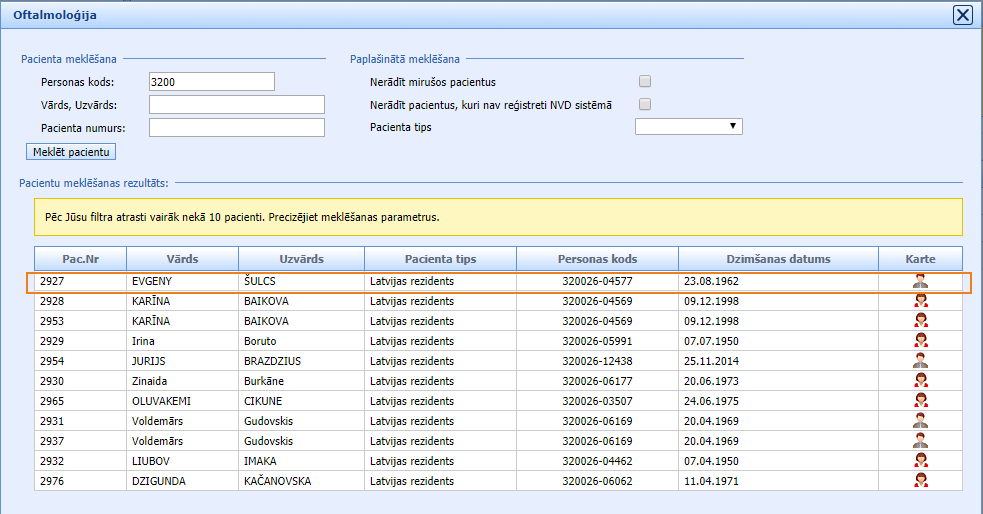Click the 'Pac.Nr' column header
983x514 pixels.
tap(80, 259)
